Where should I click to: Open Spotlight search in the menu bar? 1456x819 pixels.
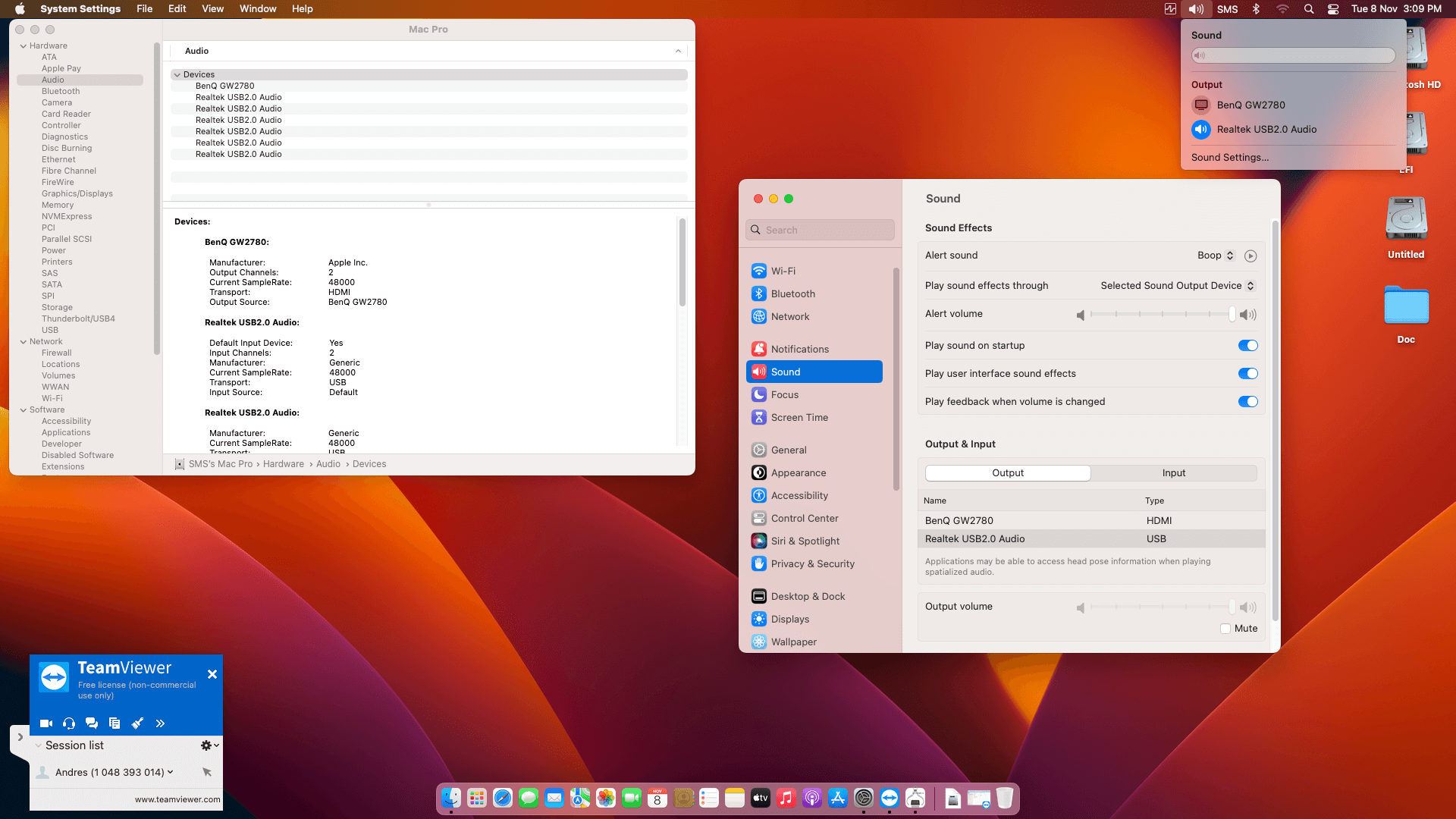click(1309, 9)
